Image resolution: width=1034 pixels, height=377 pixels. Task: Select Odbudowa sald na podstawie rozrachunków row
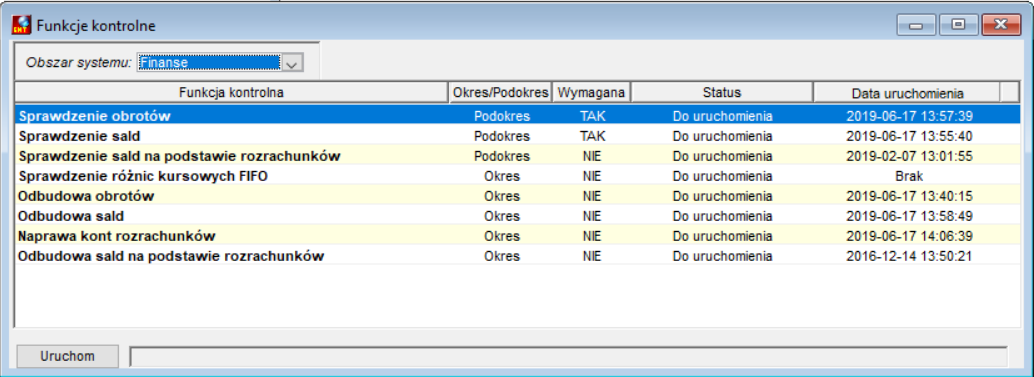click(518, 256)
